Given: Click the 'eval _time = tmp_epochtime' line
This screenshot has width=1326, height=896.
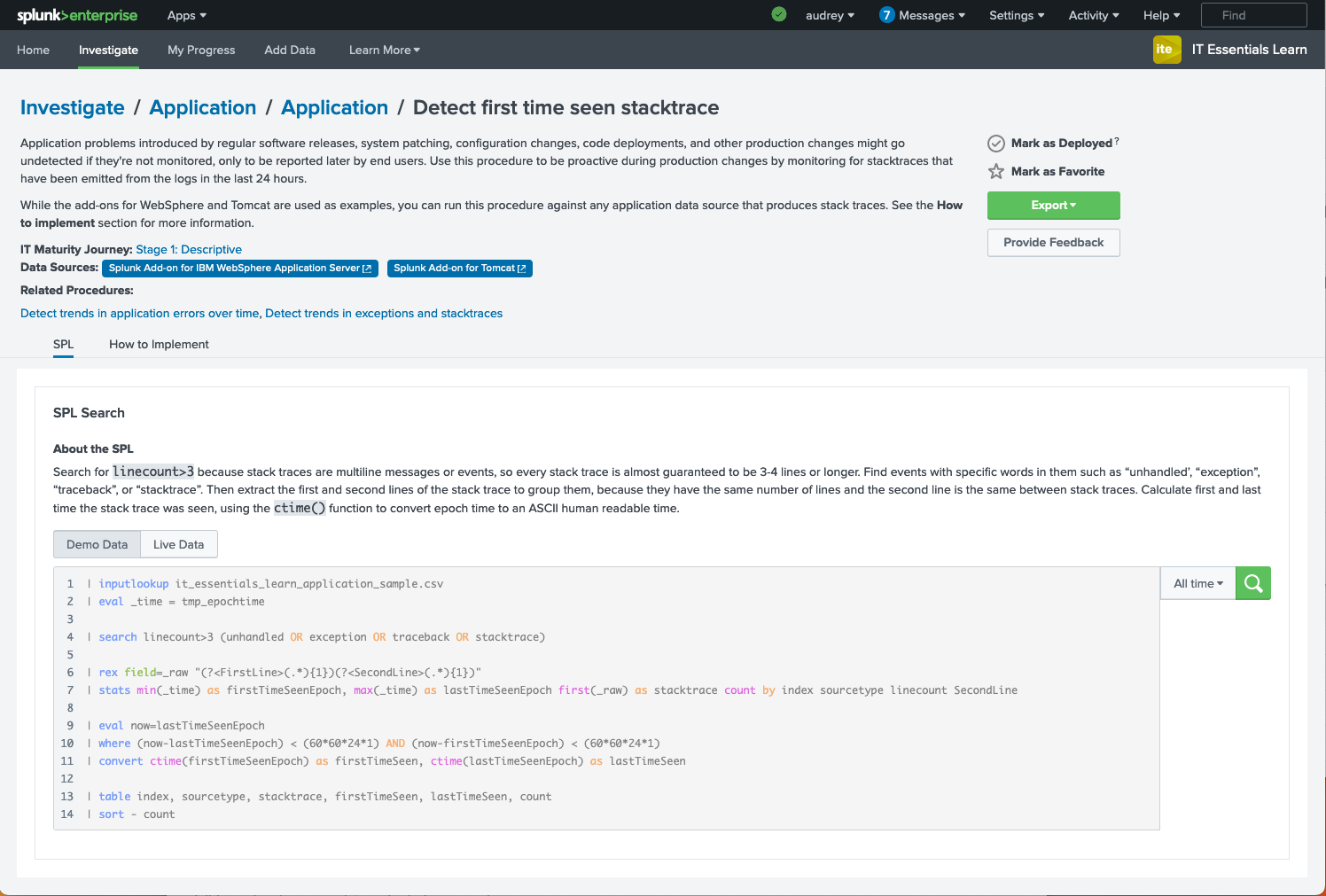Looking at the screenshot, I should 176,602.
